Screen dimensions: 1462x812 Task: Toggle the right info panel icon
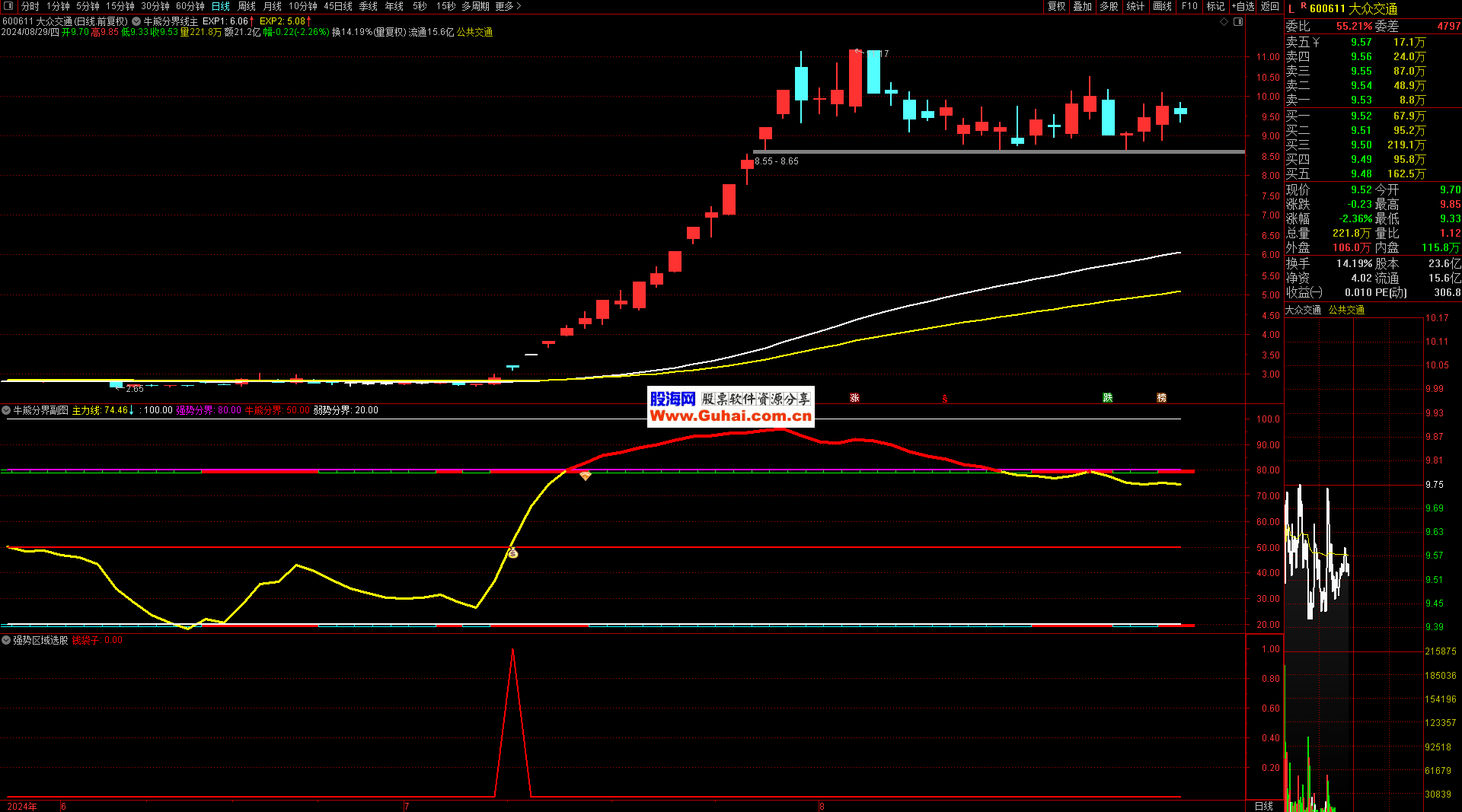point(1238,22)
